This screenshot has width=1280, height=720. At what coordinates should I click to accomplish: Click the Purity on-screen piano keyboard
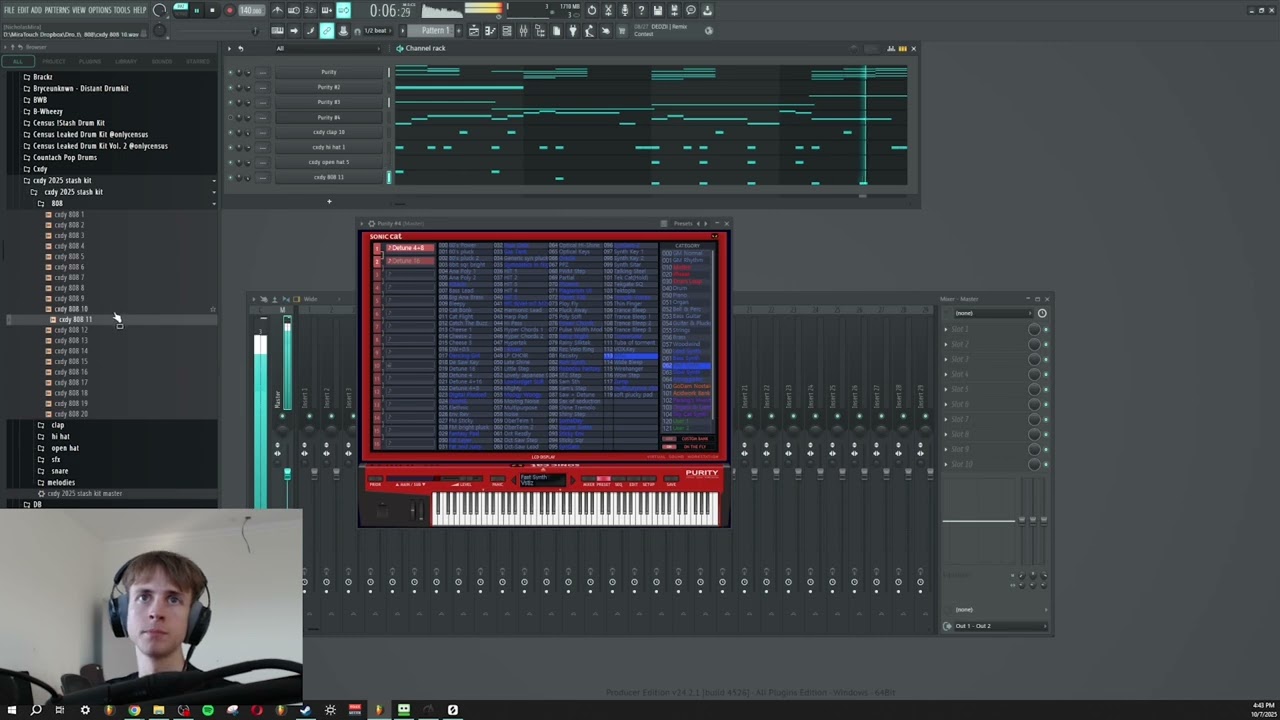(x=575, y=508)
